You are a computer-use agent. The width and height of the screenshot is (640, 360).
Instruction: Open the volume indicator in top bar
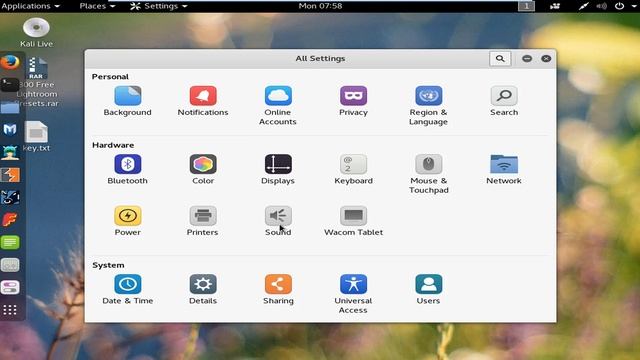pyautogui.click(x=601, y=6)
